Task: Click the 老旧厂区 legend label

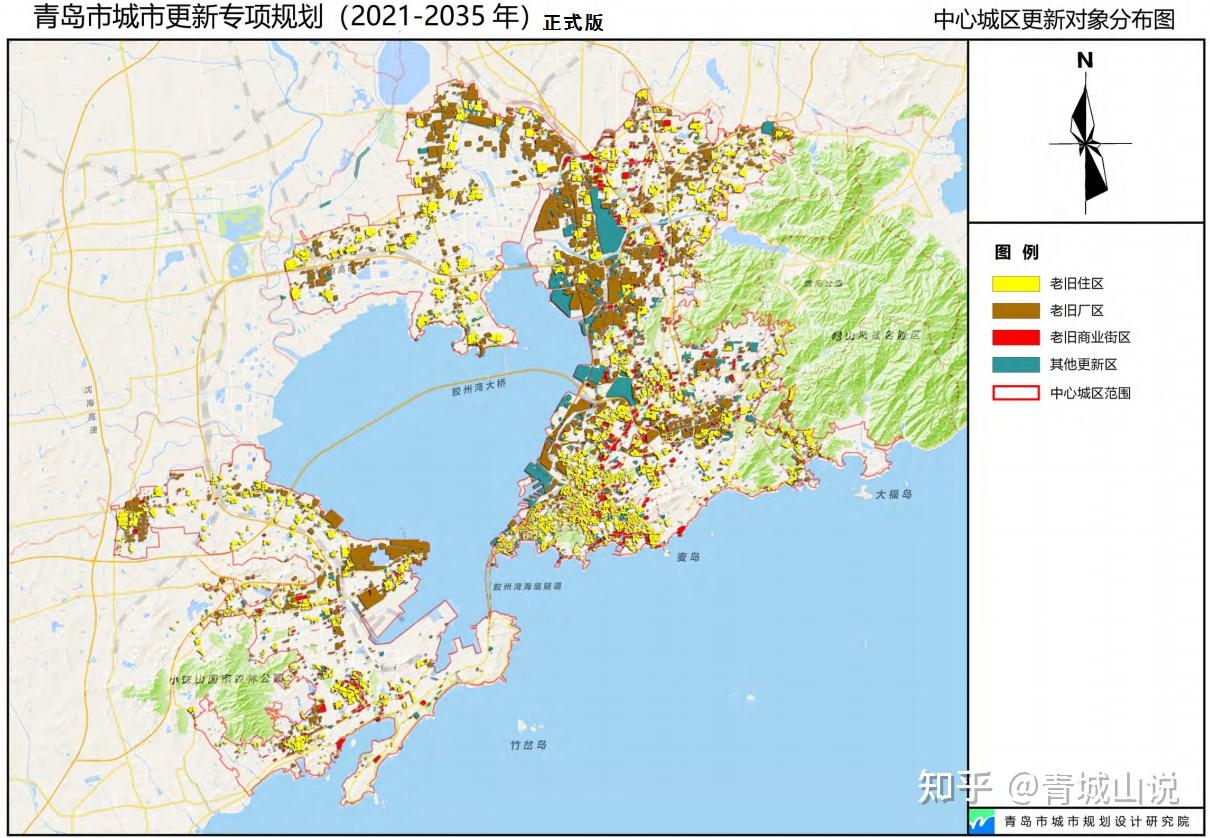Action: pyautogui.click(x=1077, y=311)
